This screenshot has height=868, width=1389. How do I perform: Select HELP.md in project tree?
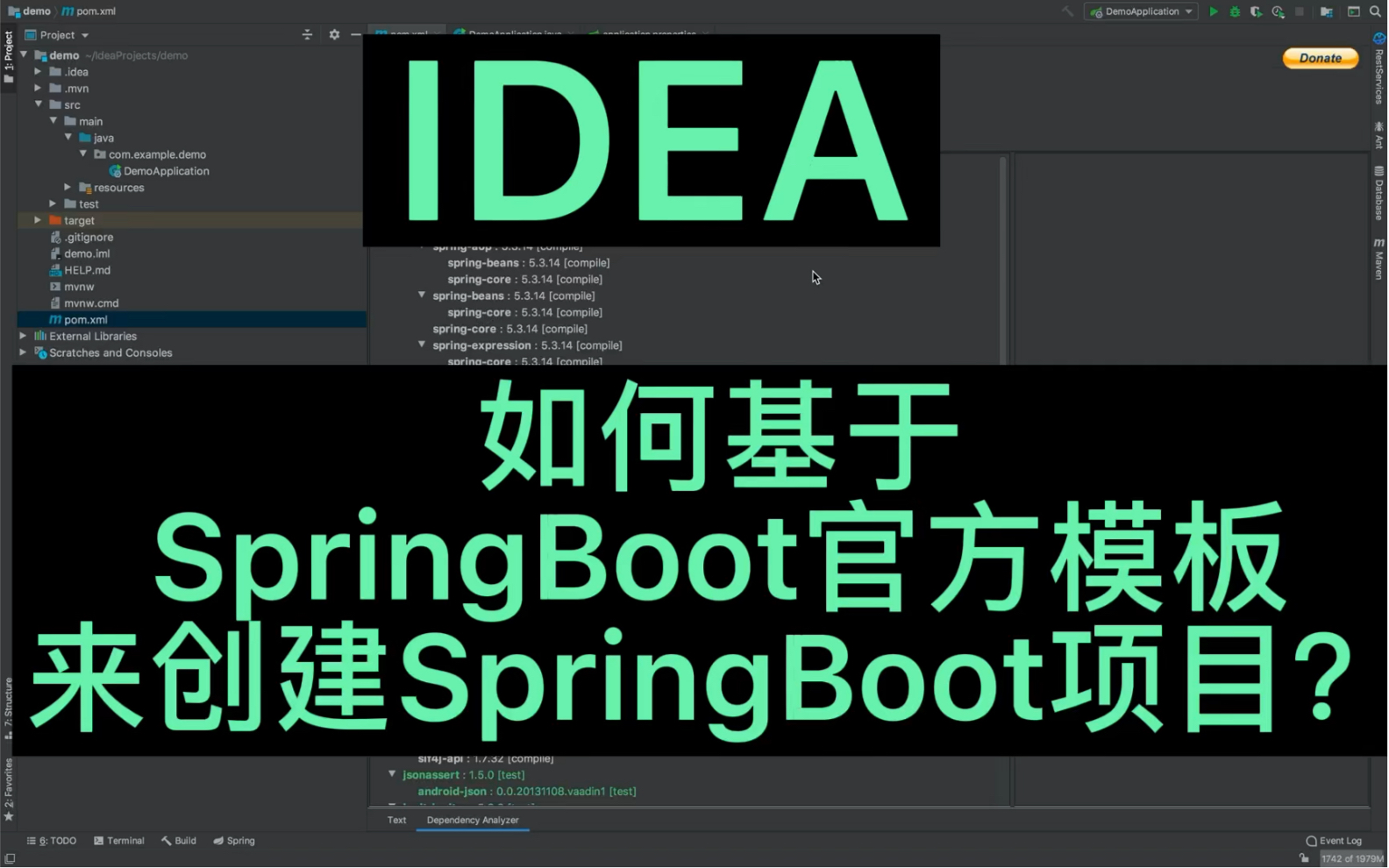coord(80,270)
